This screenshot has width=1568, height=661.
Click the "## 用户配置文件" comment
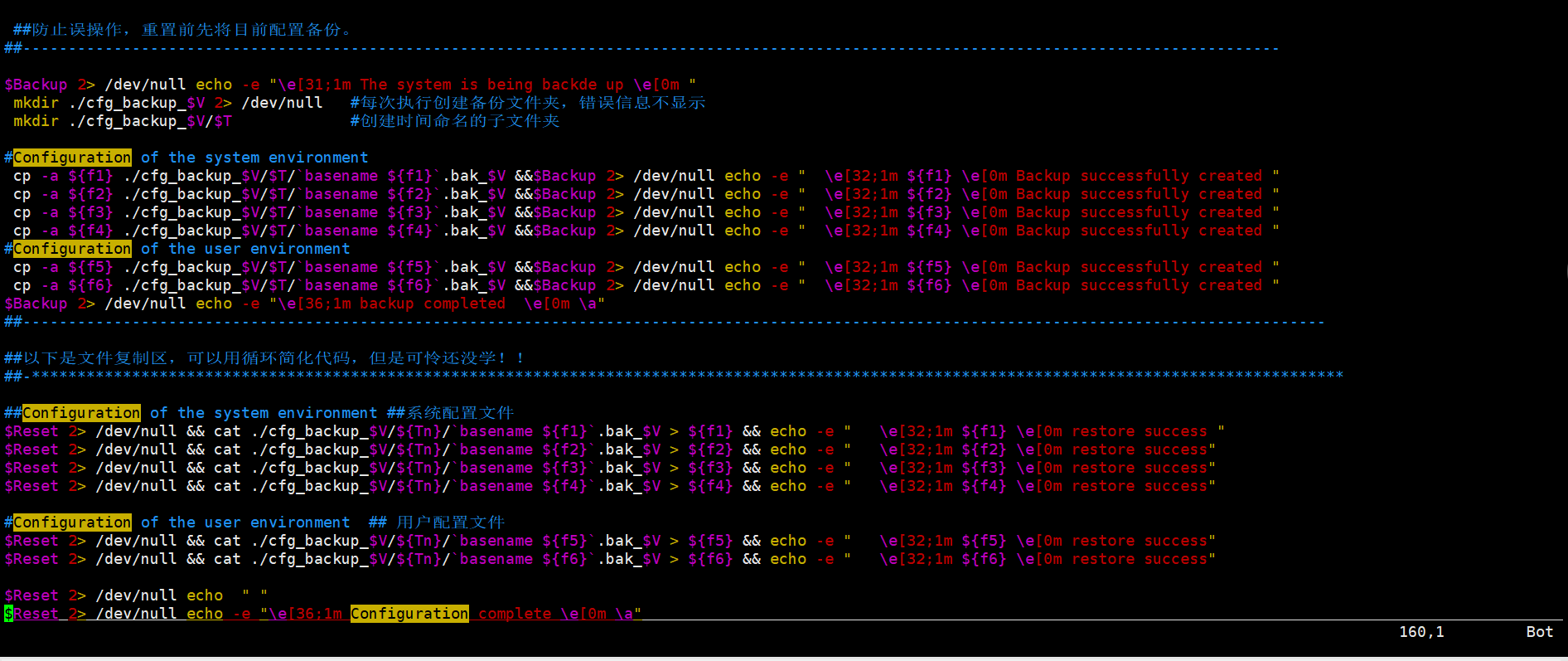pyautogui.click(x=437, y=522)
